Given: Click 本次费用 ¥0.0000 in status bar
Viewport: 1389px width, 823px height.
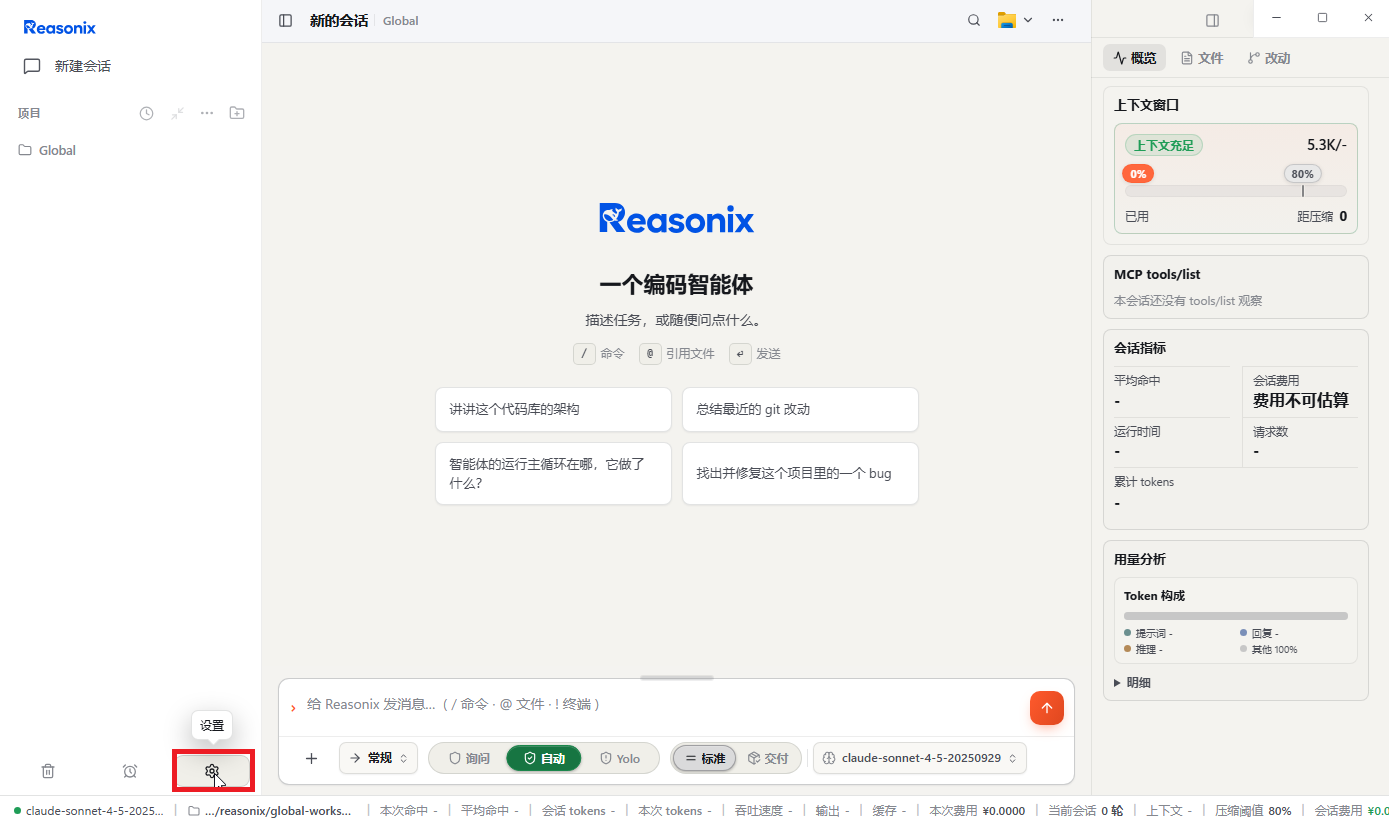Looking at the screenshot, I should pos(977,811).
